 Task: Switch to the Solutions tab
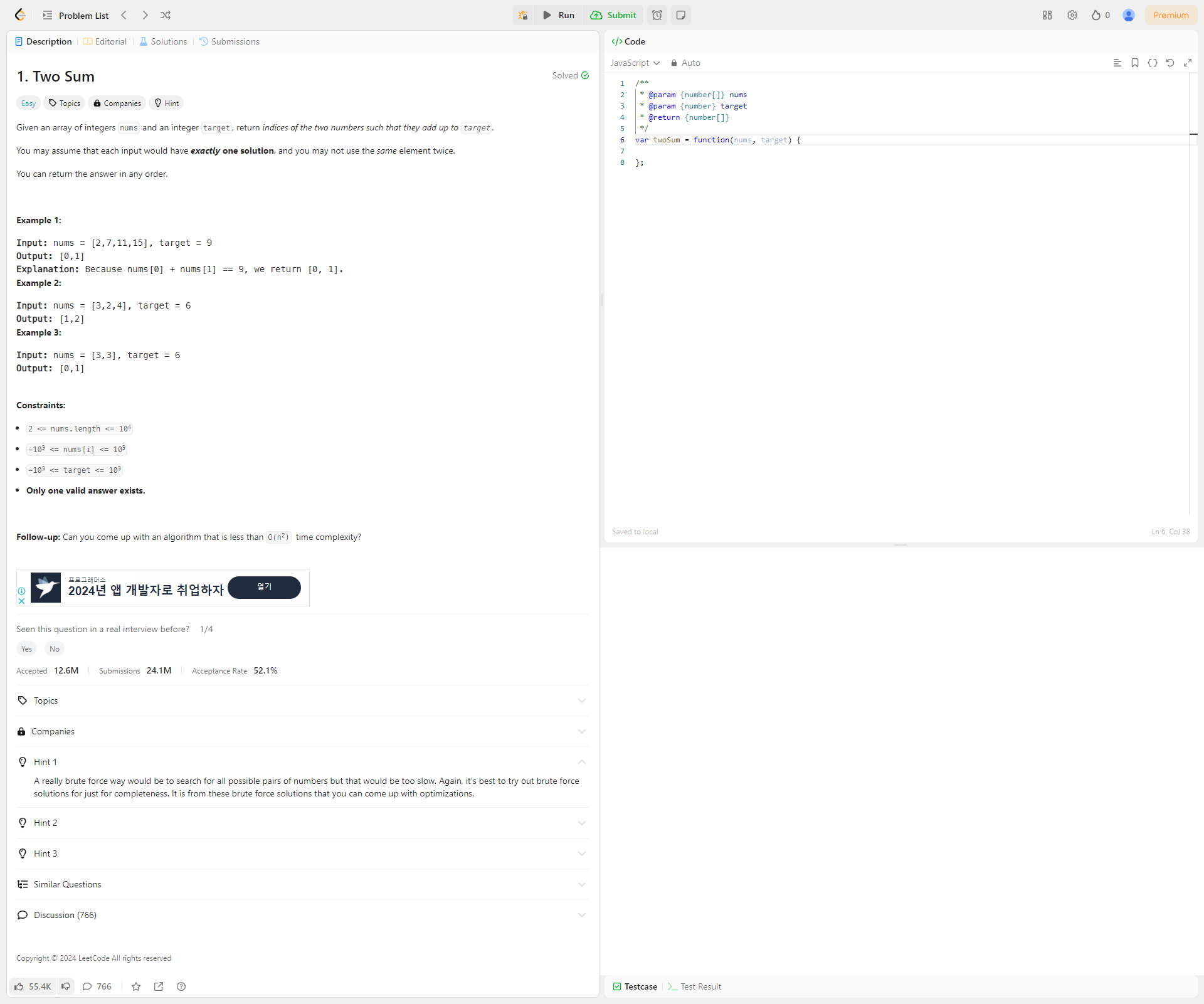(163, 41)
